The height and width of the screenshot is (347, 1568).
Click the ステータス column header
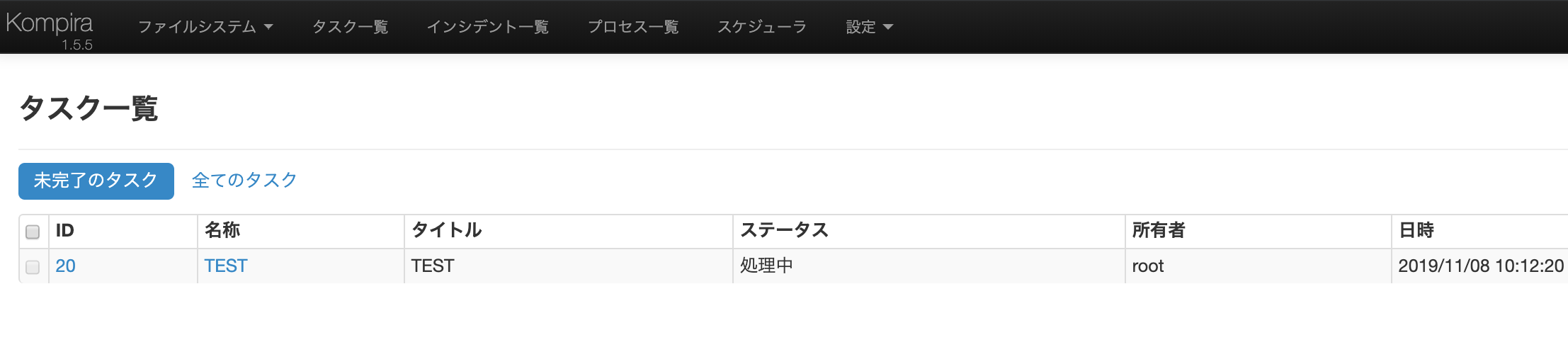pos(784,231)
